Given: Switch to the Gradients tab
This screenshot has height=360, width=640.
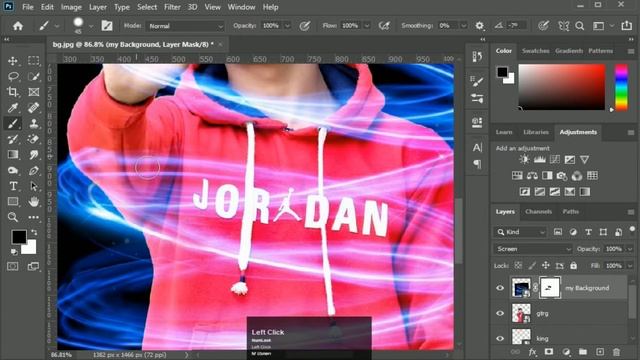Looking at the screenshot, I should click(569, 51).
